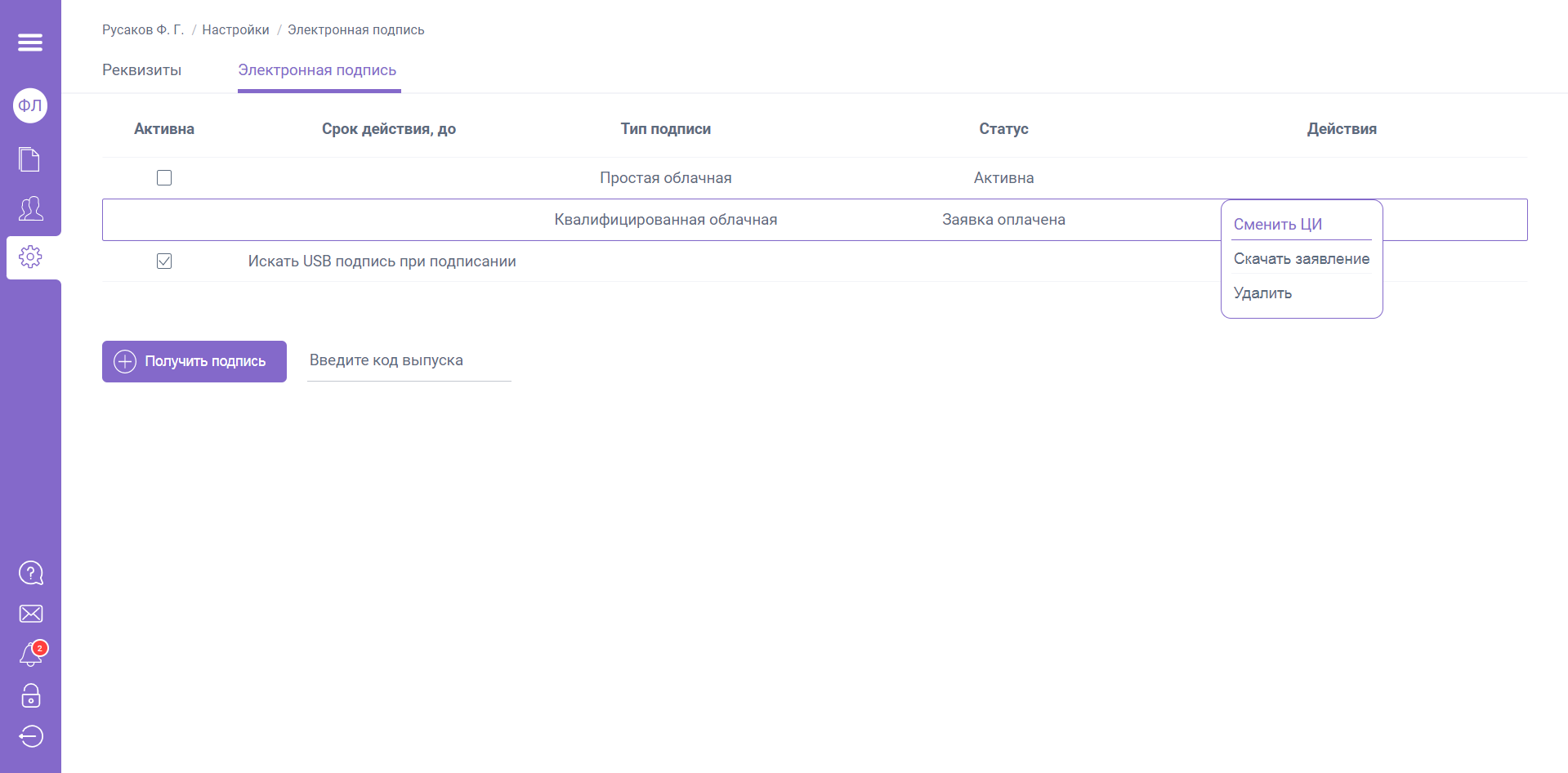Image resolution: width=1568 pixels, height=773 pixels.
Task: Click the lock icon in the sidebar
Action: pos(30,696)
